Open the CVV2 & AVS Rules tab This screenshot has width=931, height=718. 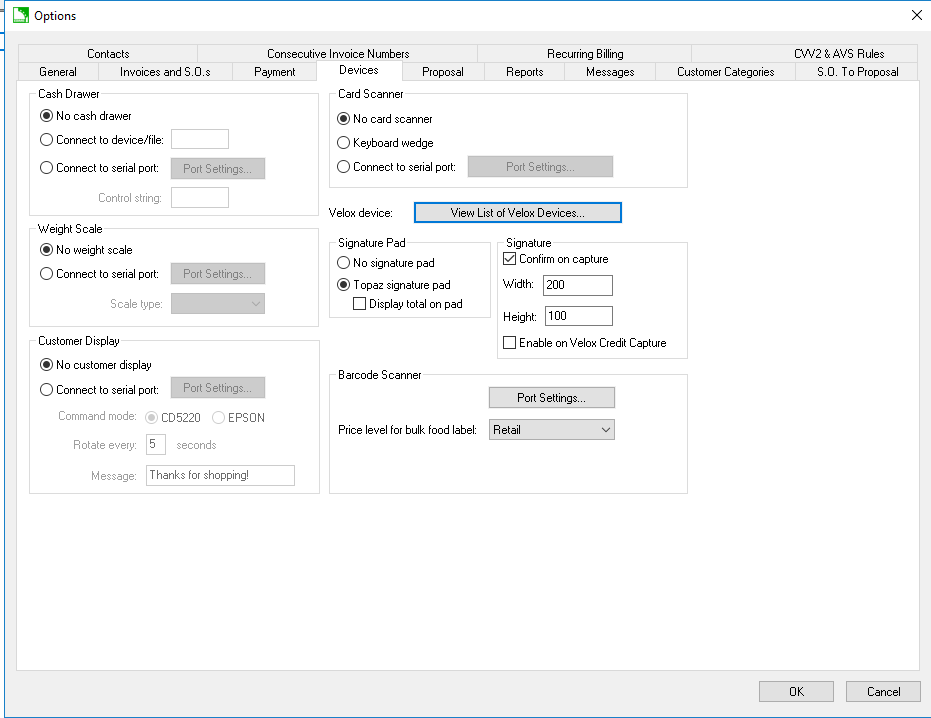838,54
